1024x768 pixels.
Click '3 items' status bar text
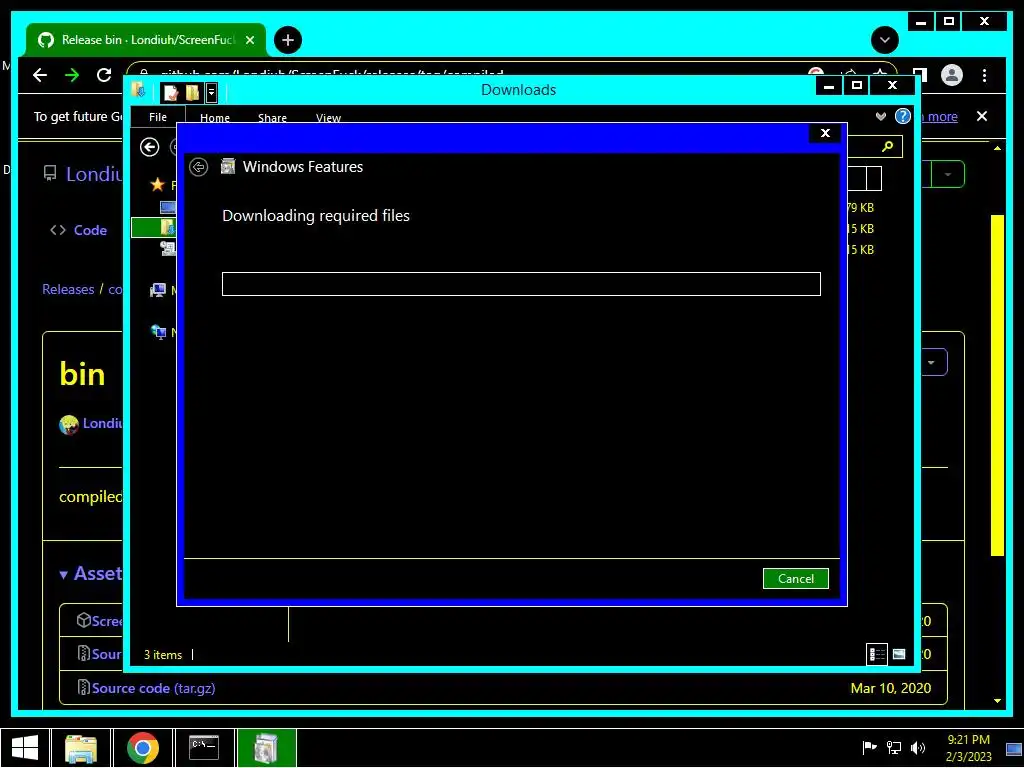click(x=163, y=654)
